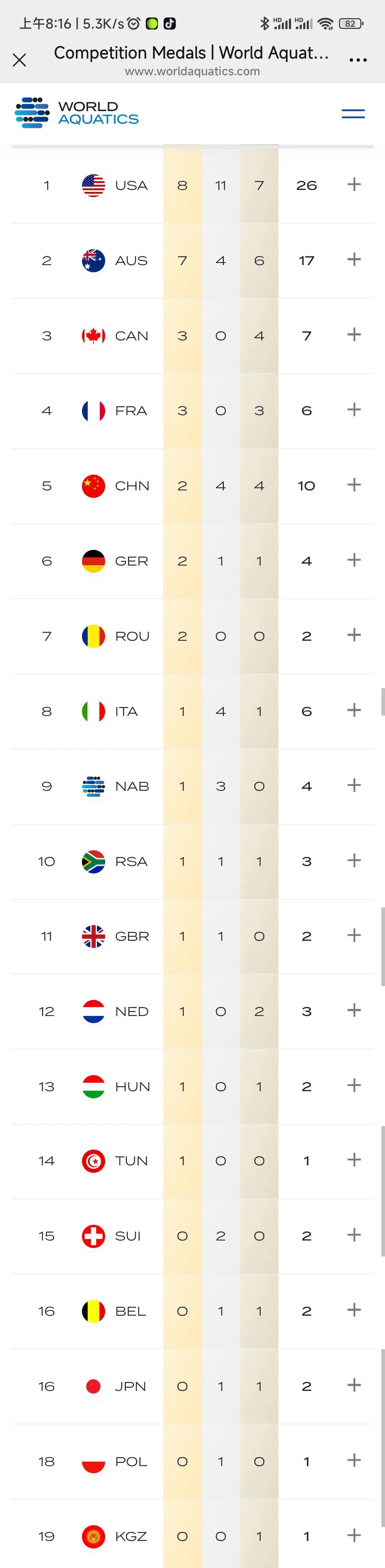Click the Tunisia flag icon
Screen dimensions: 385x1568
coord(93,1161)
